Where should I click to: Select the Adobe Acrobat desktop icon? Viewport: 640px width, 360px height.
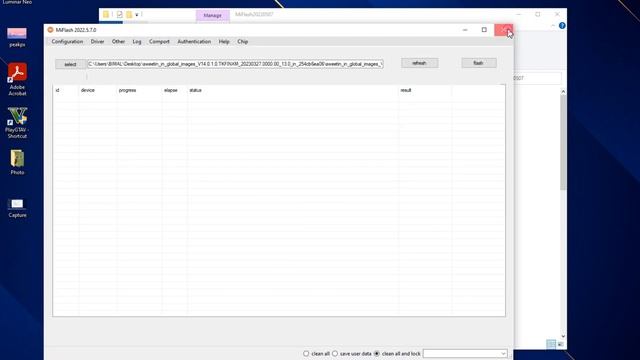[17, 80]
